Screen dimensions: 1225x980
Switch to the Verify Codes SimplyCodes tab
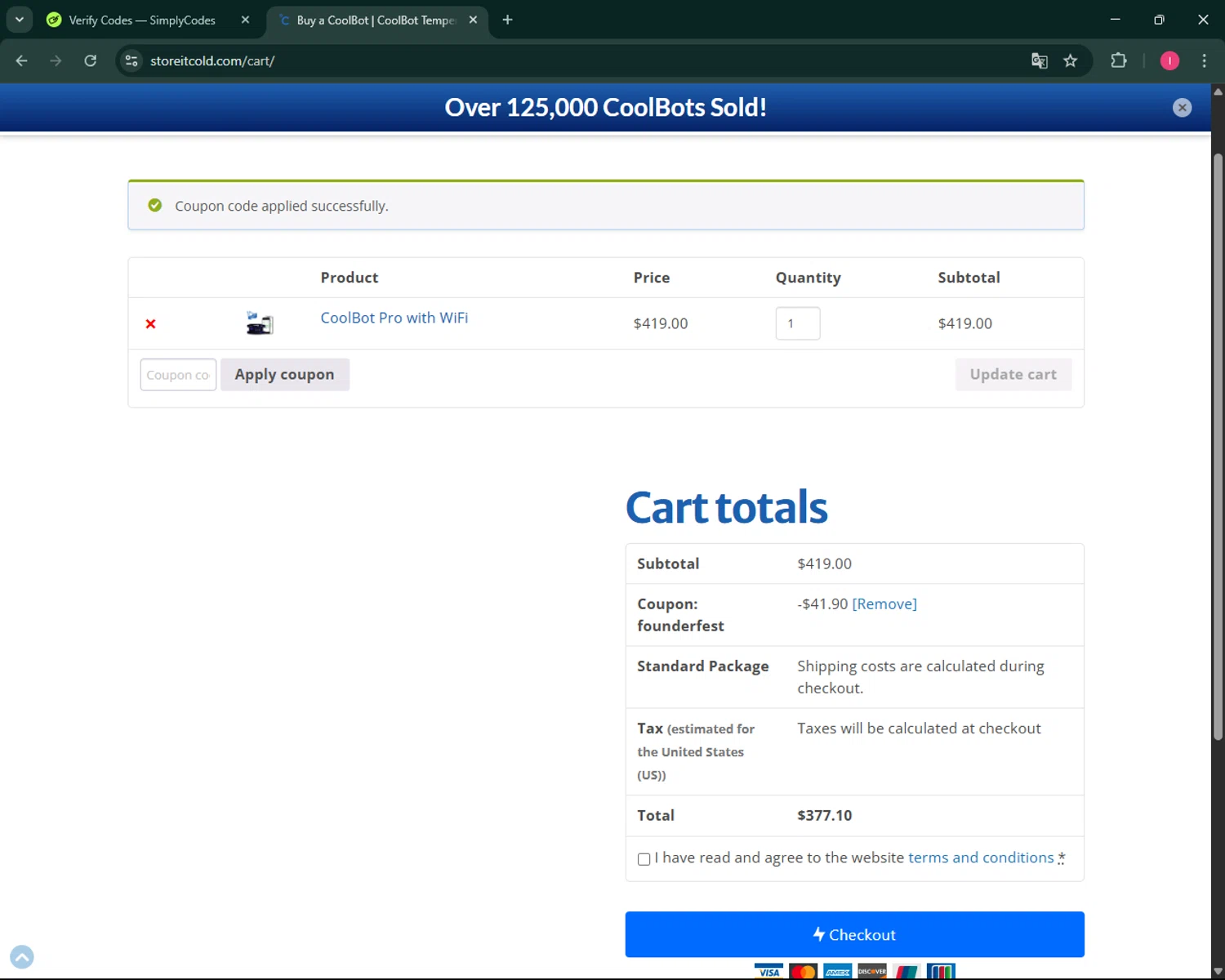click(x=143, y=20)
